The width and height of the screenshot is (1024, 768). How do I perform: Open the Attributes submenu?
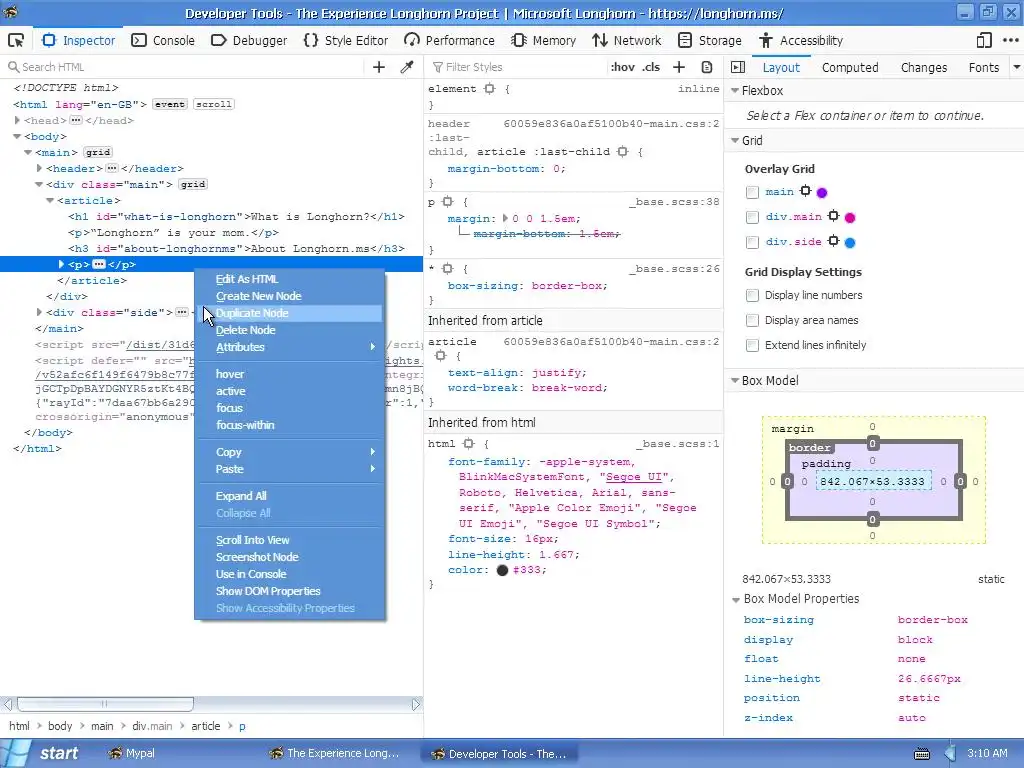[x=289, y=347]
